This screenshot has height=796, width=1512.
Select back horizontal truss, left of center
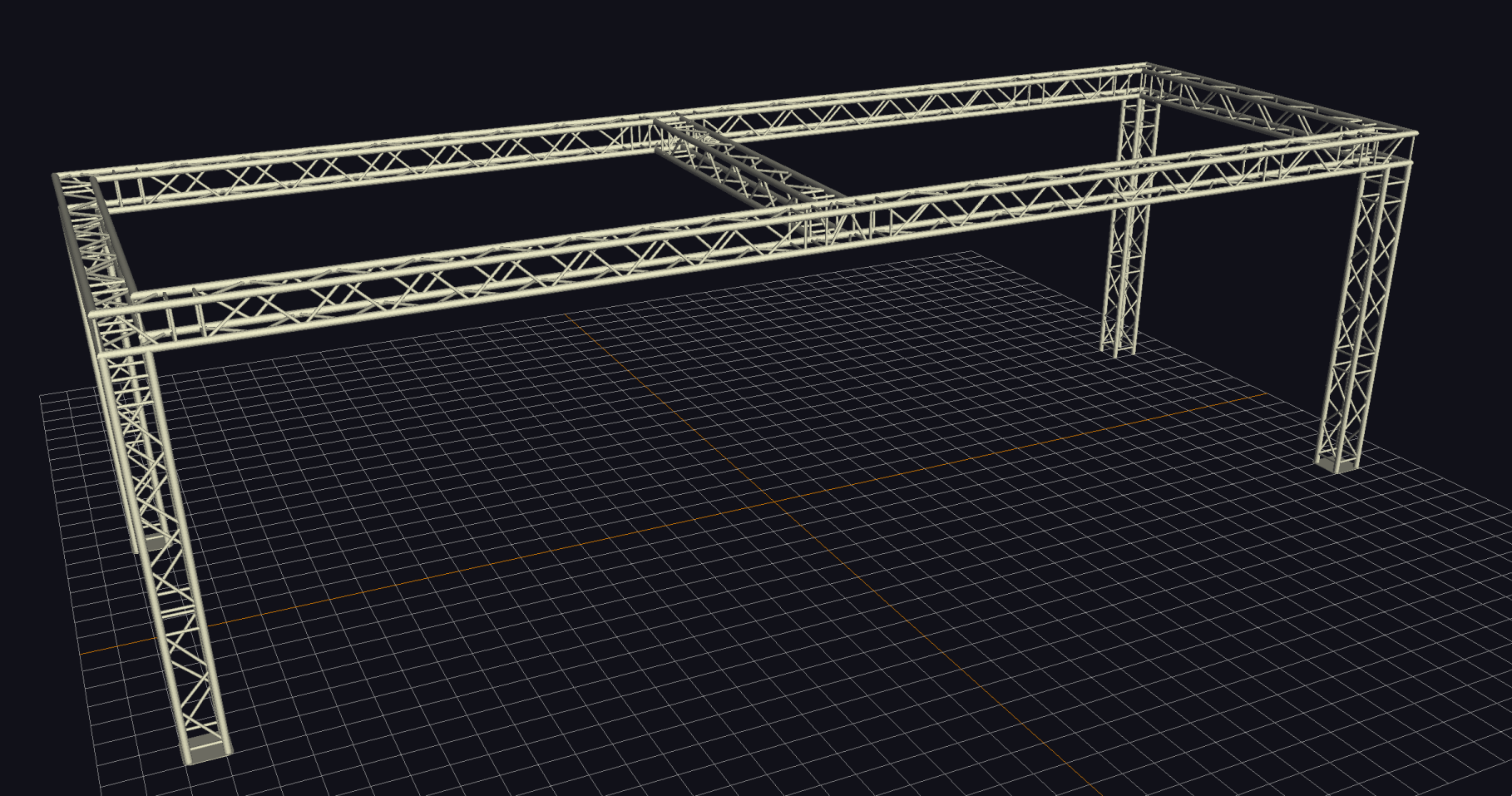(x=374, y=160)
